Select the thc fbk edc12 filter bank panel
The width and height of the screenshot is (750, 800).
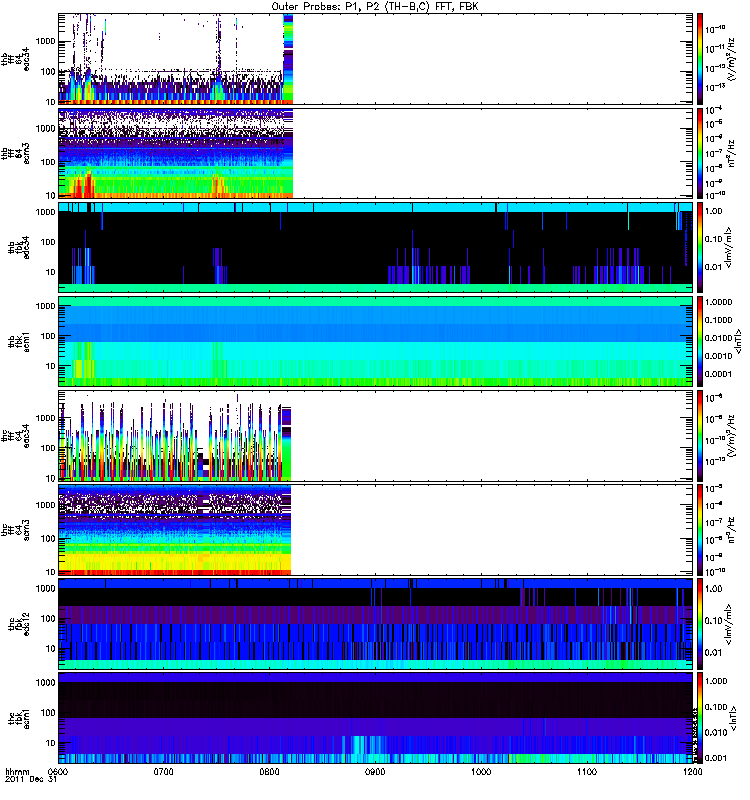point(376,624)
